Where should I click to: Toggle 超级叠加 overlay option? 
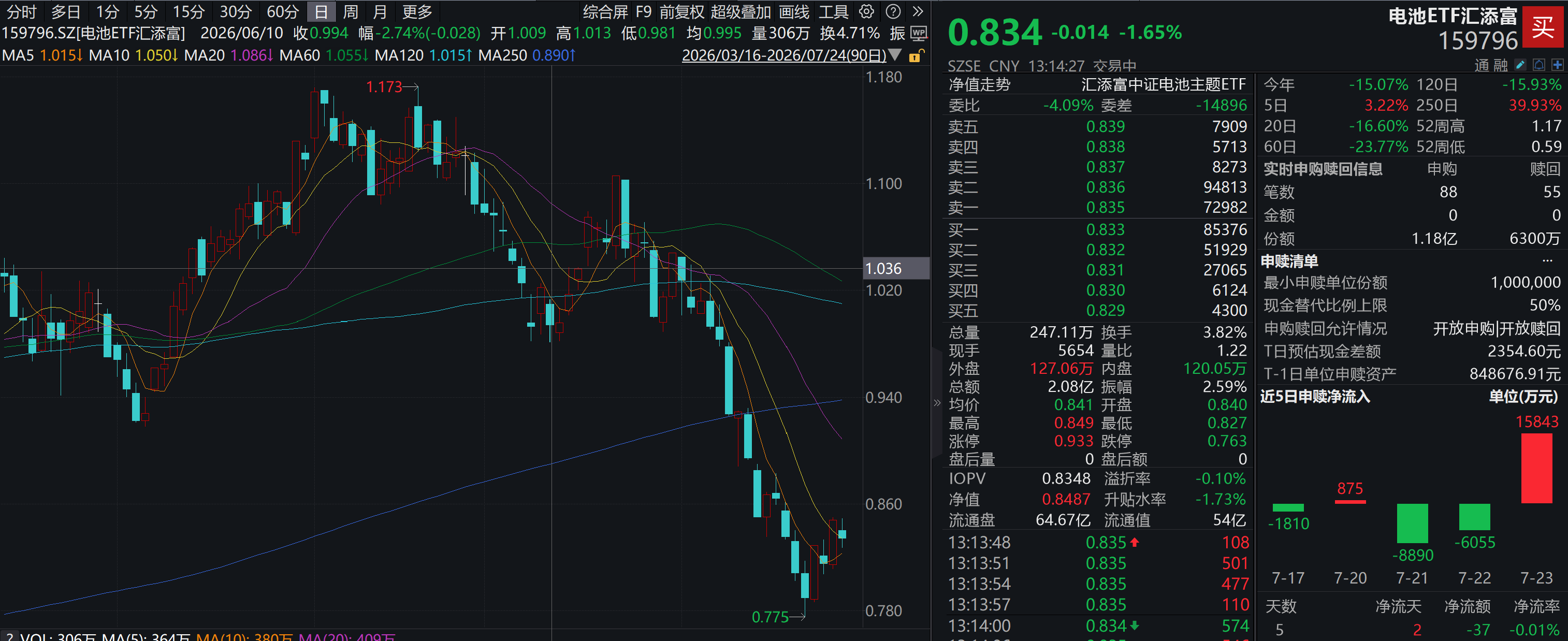coord(741,11)
